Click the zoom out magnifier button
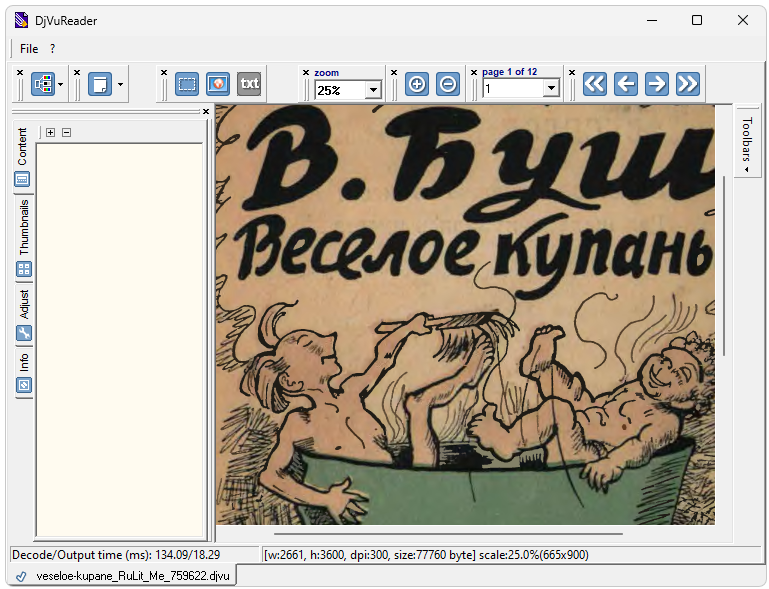 pyautogui.click(x=448, y=84)
